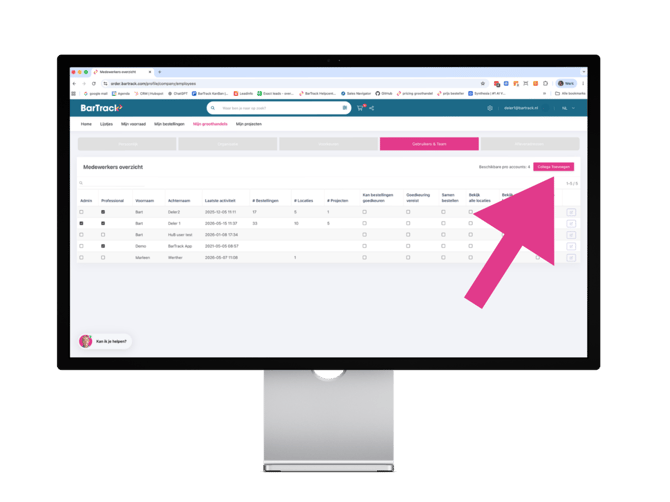Open the deler1@bartrack.nl account menu

pyautogui.click(x=521, y=108)
